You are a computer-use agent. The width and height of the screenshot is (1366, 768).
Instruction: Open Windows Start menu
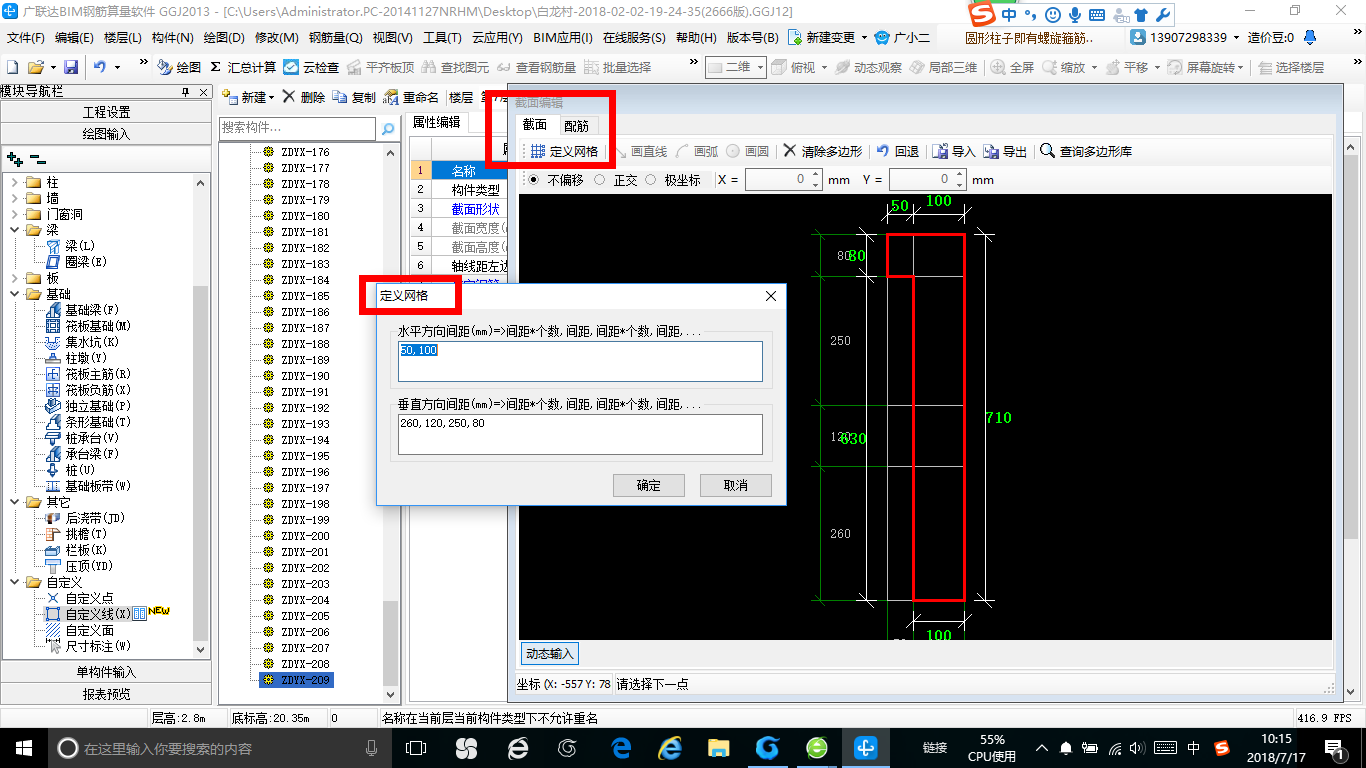[23, 747]
